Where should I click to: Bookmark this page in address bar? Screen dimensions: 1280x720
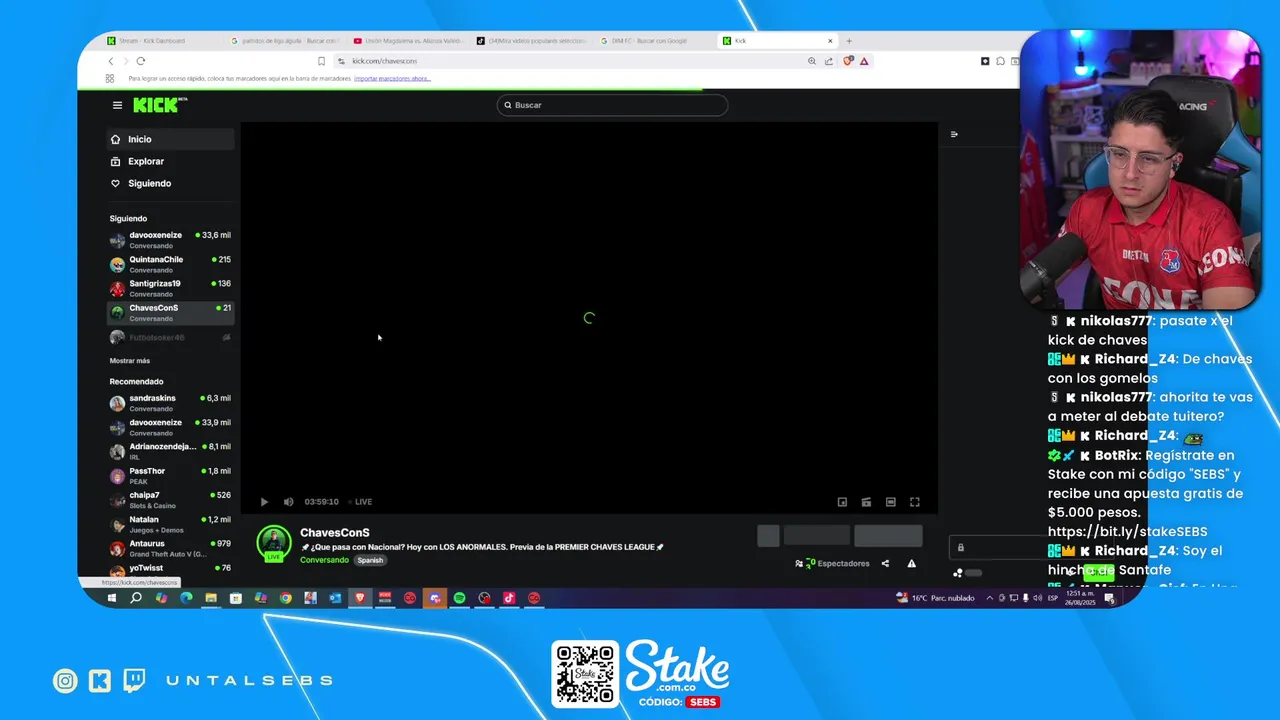click(321, 61)
